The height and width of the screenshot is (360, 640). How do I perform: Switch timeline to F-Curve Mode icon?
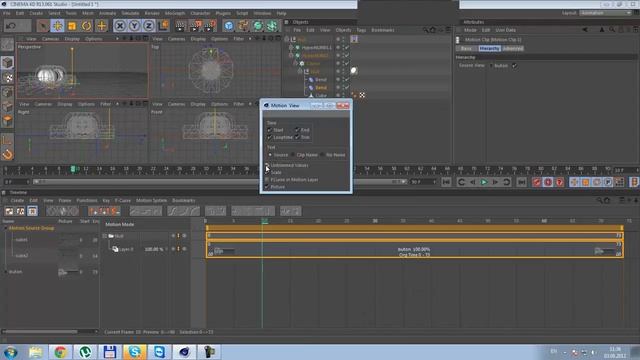pyautogui.click(x=20, y=211)
